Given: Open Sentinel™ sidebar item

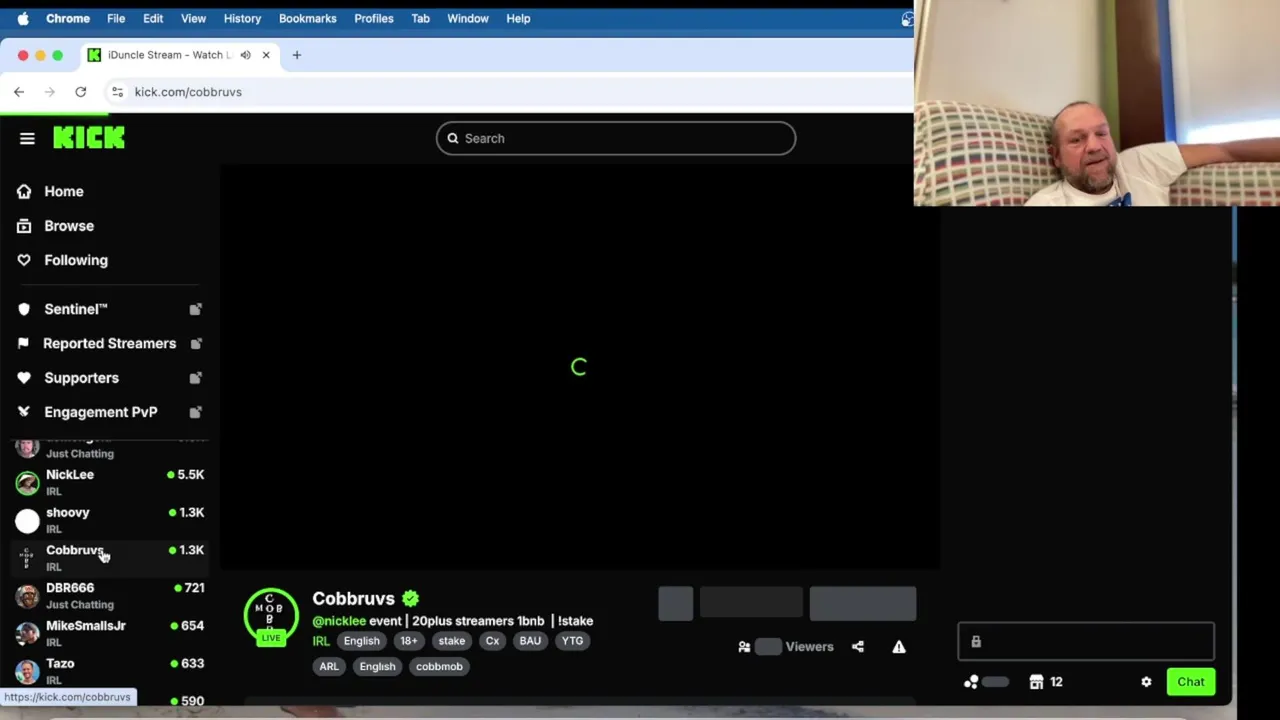Looking at the screenshot, I should [x=76, y=309].
